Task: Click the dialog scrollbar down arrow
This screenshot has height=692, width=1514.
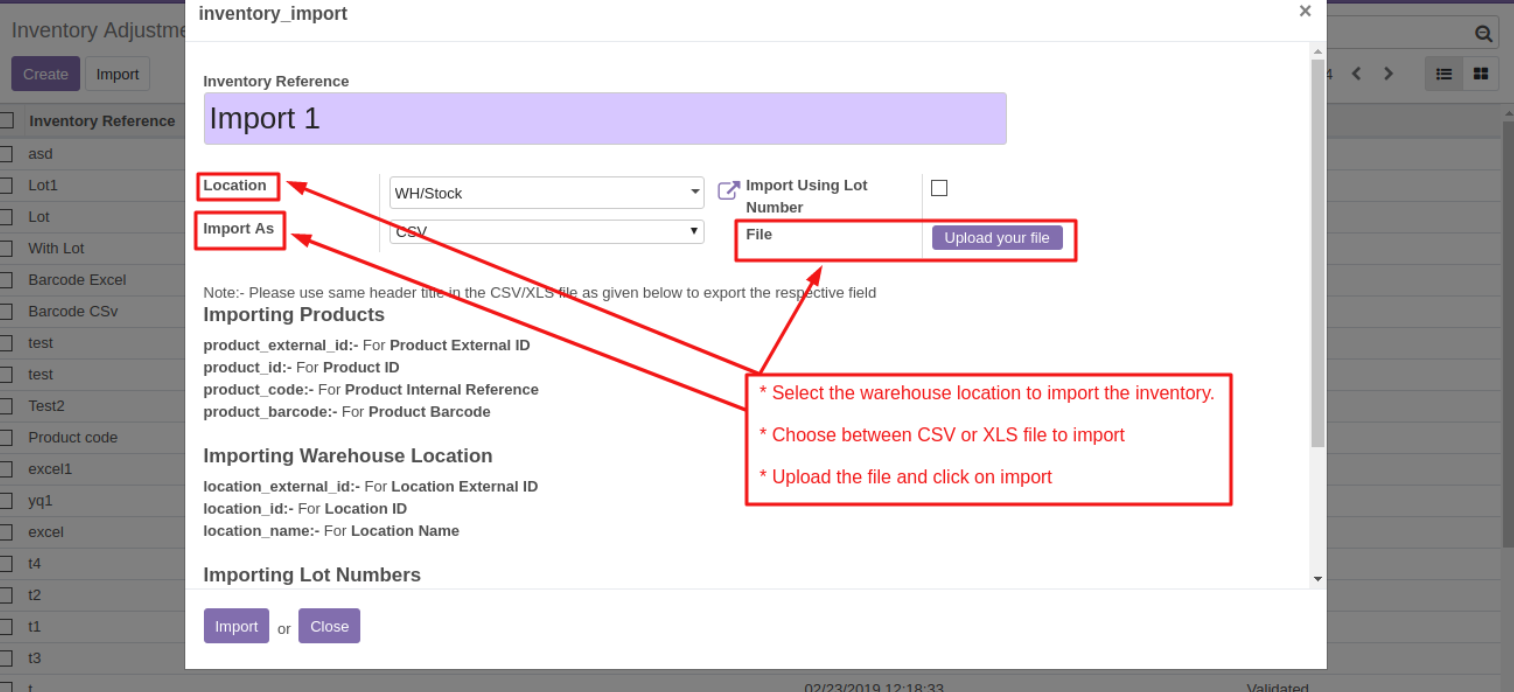Action: coord(1317,578)
